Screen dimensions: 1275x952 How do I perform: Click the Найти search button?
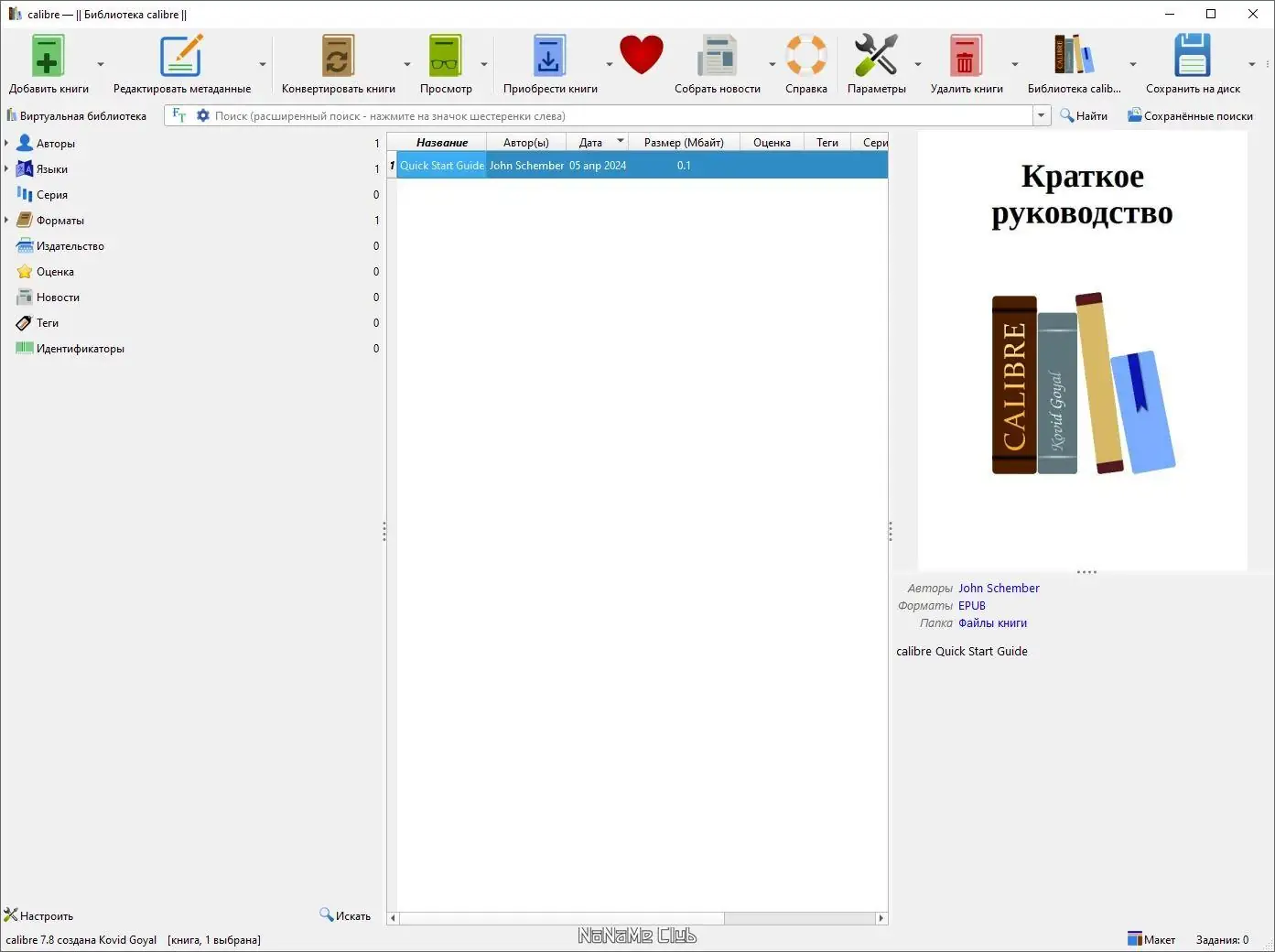[x=1084, y=115]
